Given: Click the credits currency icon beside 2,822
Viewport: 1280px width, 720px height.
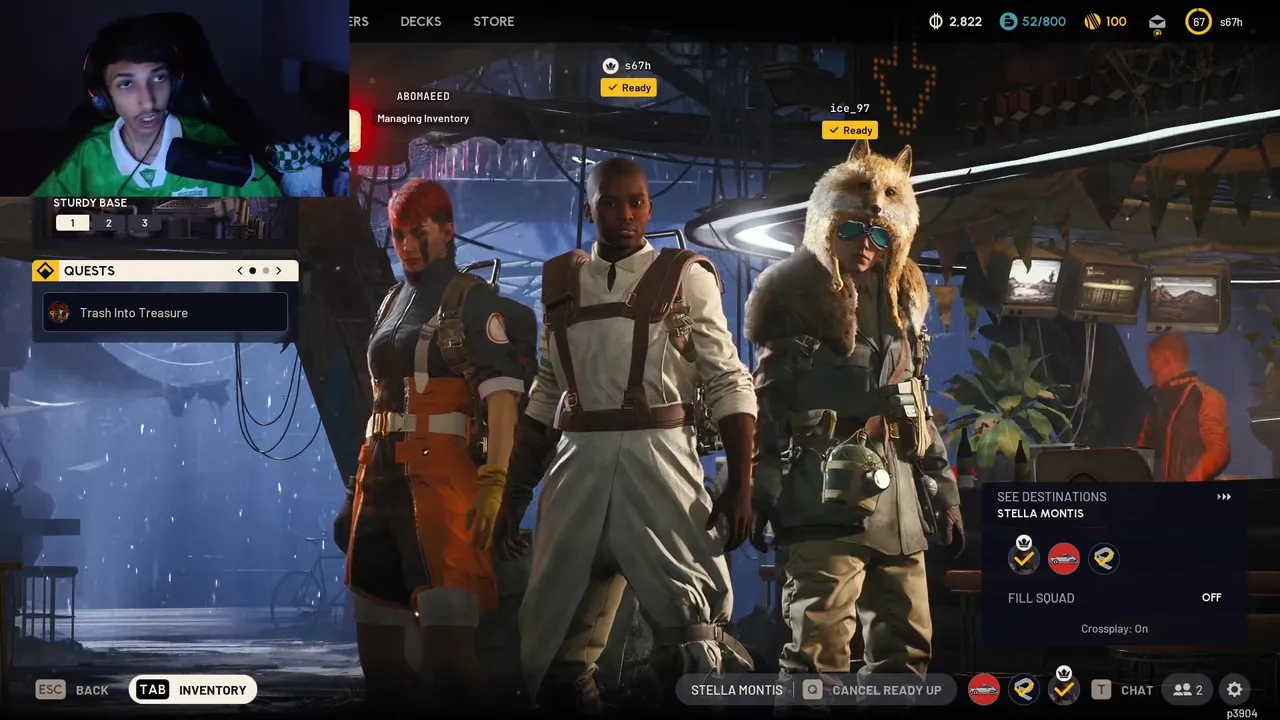Looking at the screenshot, I should point(936,21).
